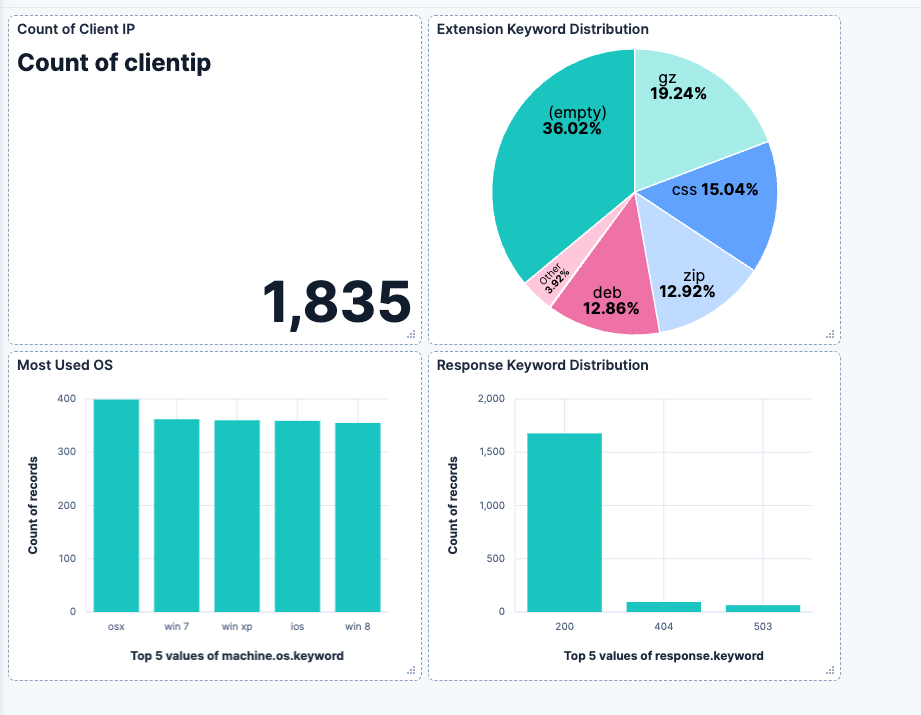The image size is (921, 715).
Task: Click the 503 response bar
Action: click(x=763, y=609)
